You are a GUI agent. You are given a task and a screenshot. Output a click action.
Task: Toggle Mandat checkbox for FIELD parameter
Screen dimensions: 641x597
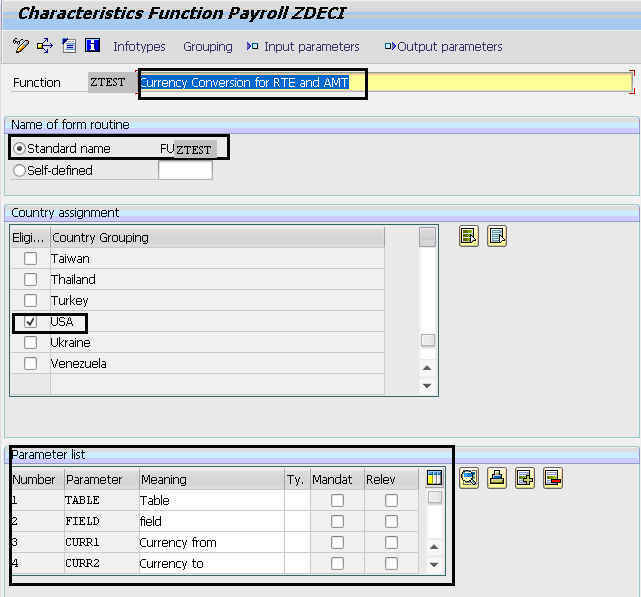pyautogui.click(x=337, y=521)
